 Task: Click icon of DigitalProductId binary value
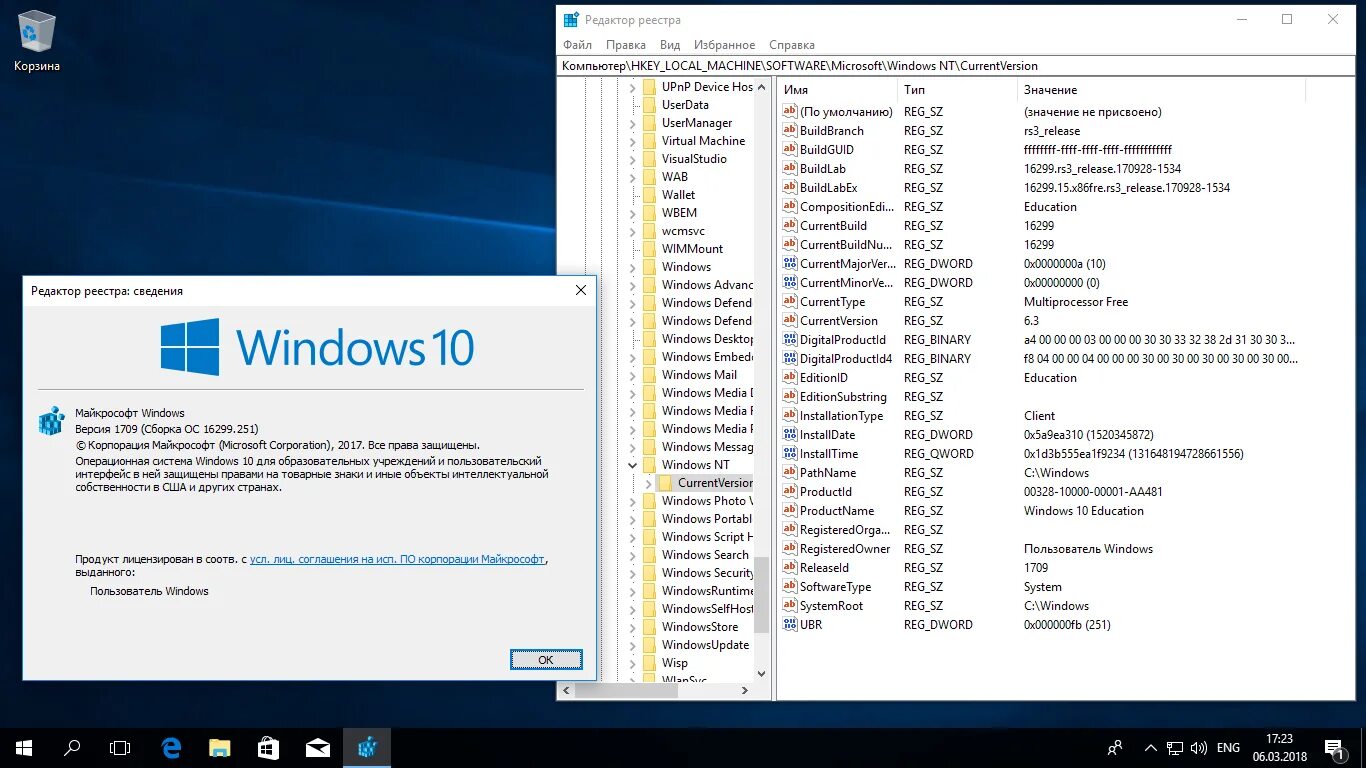click(x=790, y=340)
